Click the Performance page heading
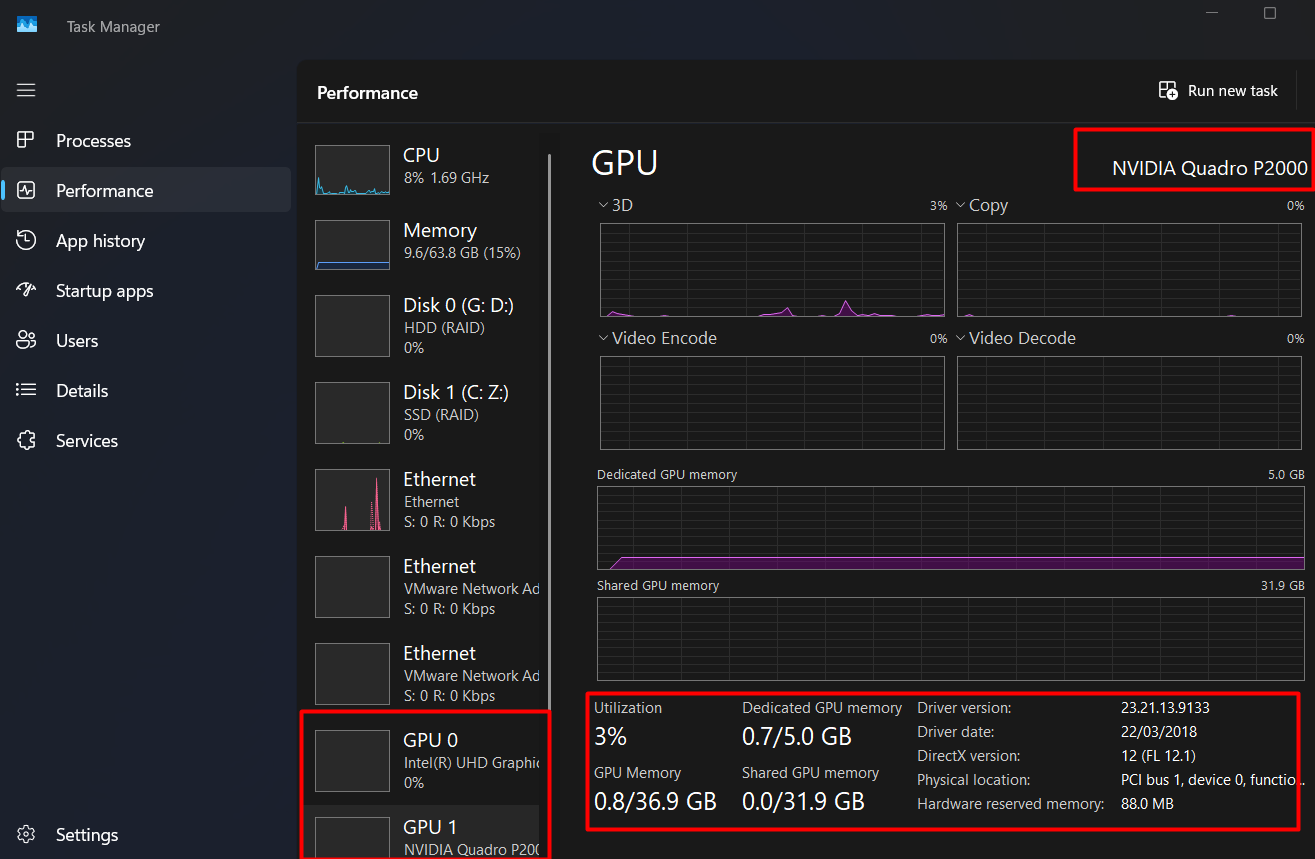 click(x=367, y=93)
